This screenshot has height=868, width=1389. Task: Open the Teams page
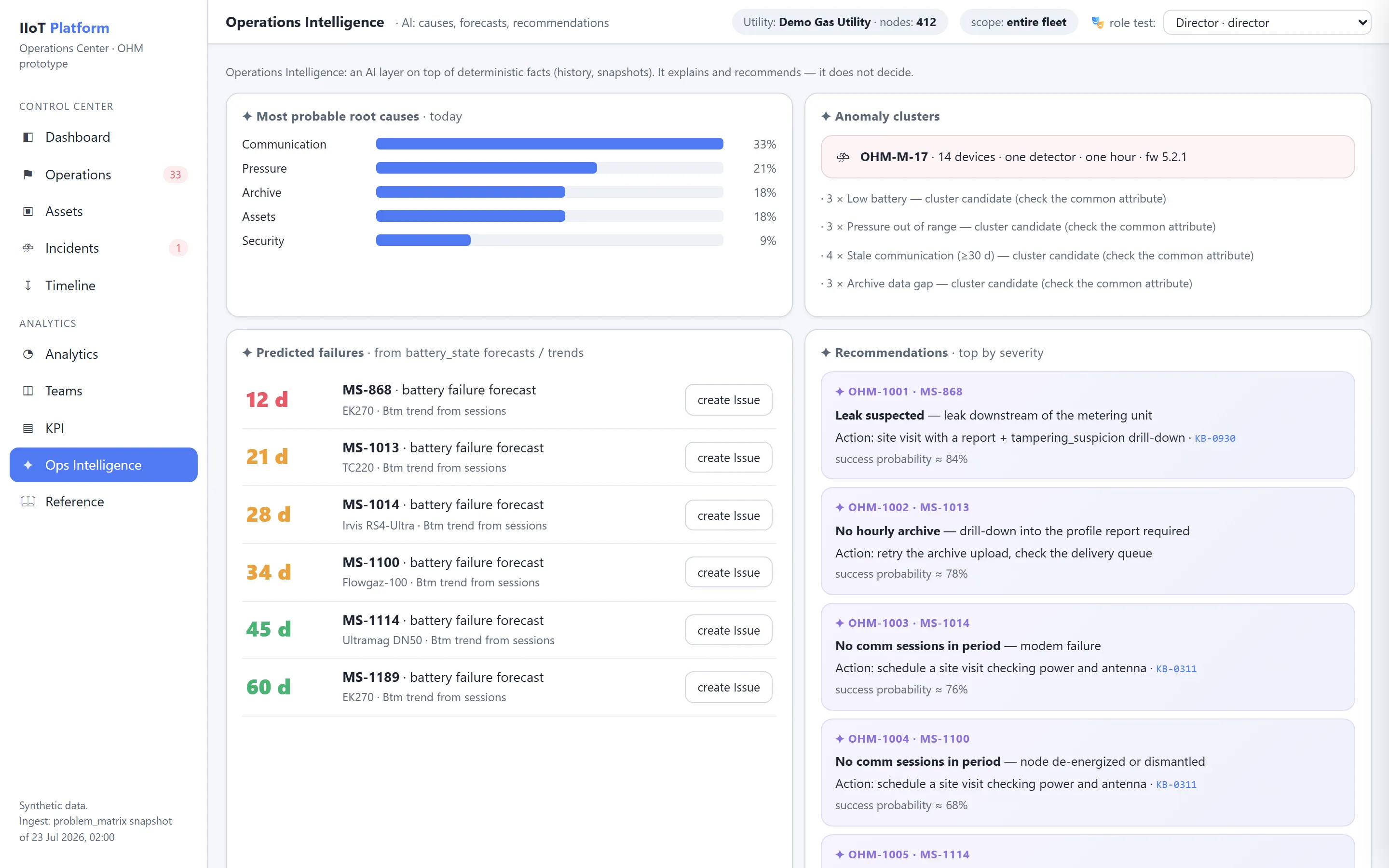click(104, 391)
